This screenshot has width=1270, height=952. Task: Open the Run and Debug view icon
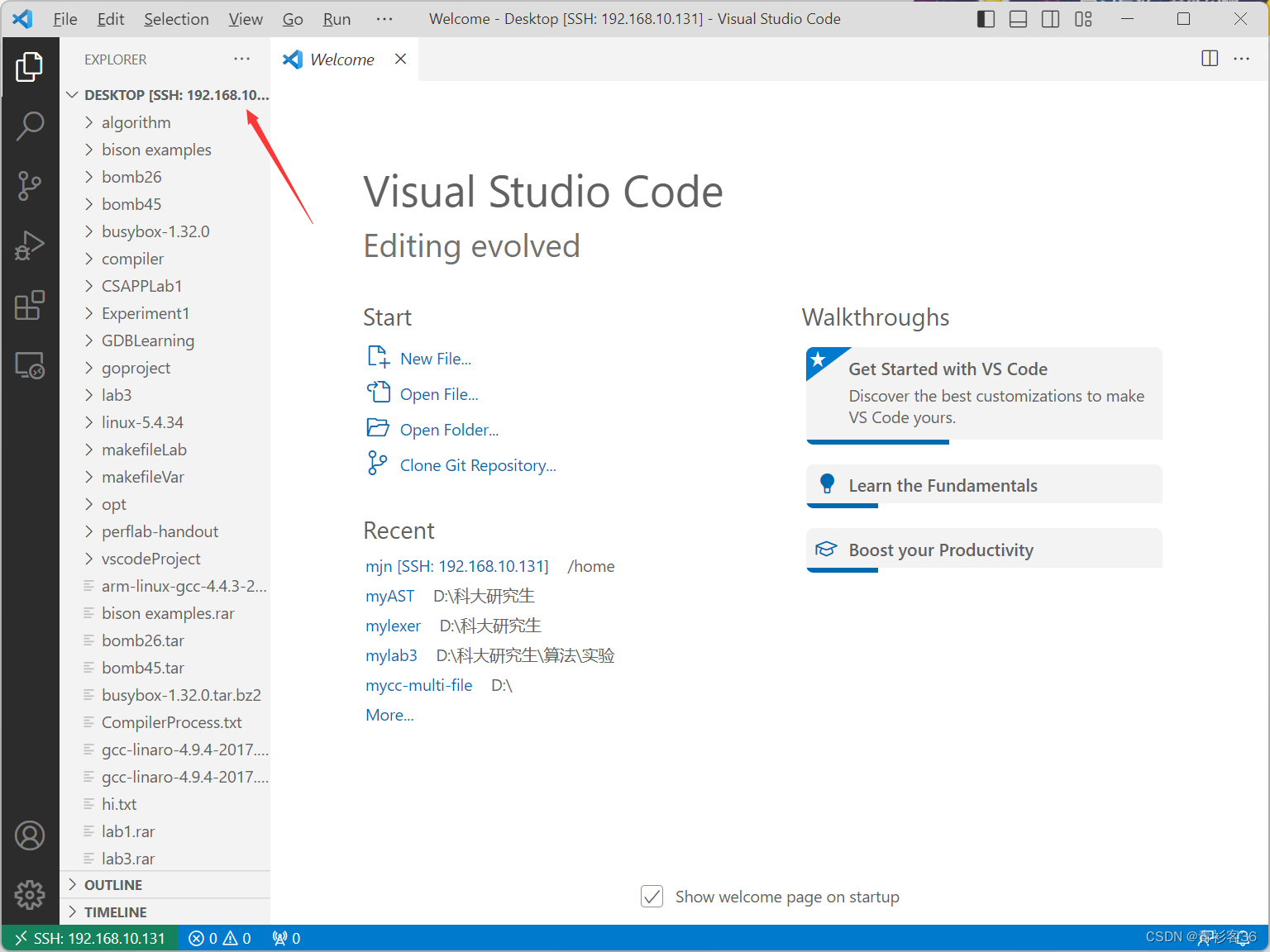30,245
